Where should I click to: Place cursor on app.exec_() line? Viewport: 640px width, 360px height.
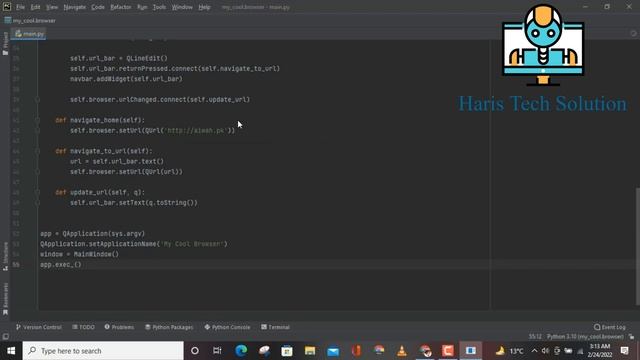tap(60, 264)
